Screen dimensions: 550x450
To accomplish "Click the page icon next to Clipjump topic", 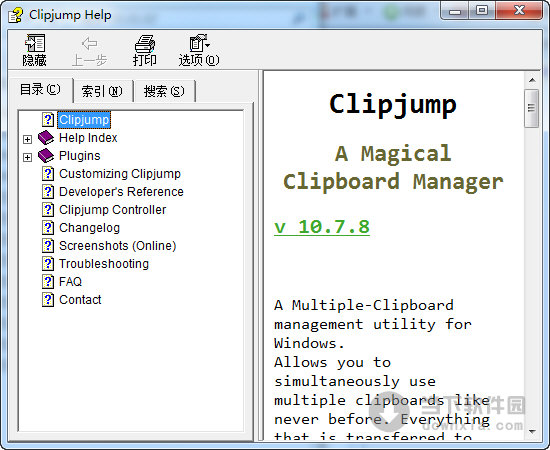I will click(48, 120).
